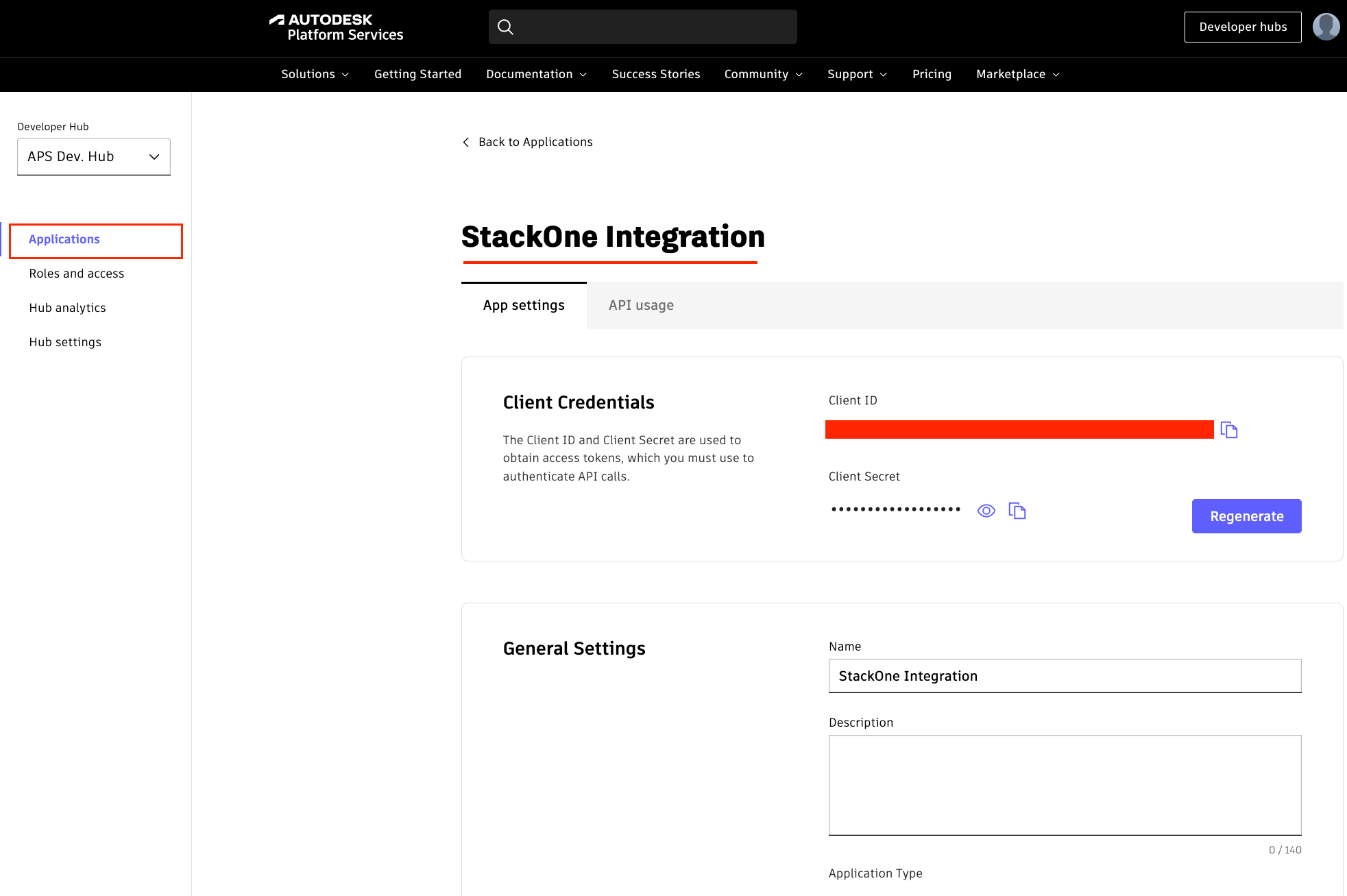Open Roles and access
1347x896 pixels.
click(77, 274)
